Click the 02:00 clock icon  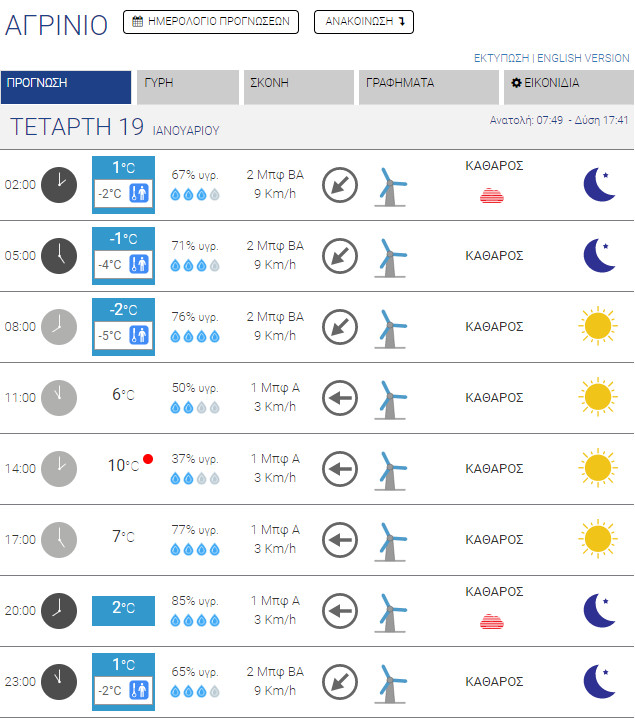(x=58, y=184)
